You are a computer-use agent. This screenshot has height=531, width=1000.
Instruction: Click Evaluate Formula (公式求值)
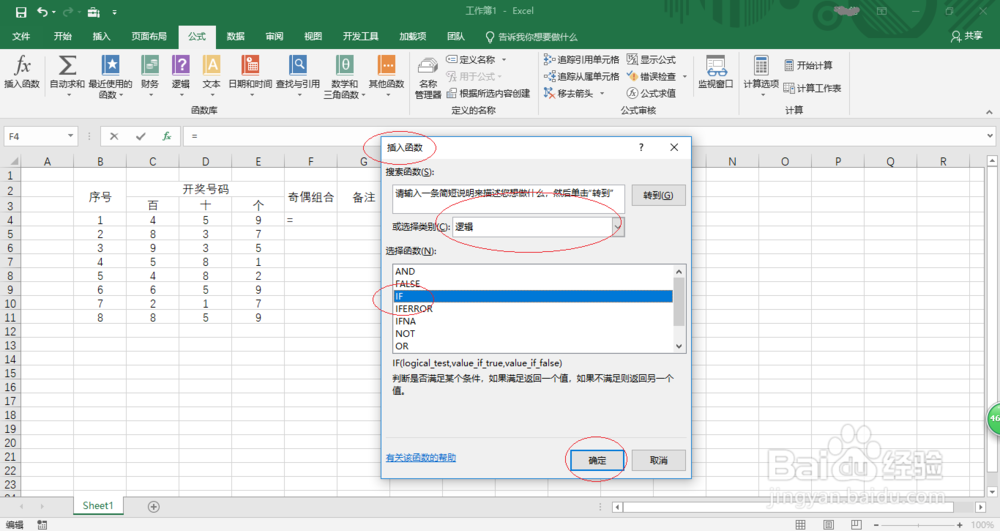point(651,93)
